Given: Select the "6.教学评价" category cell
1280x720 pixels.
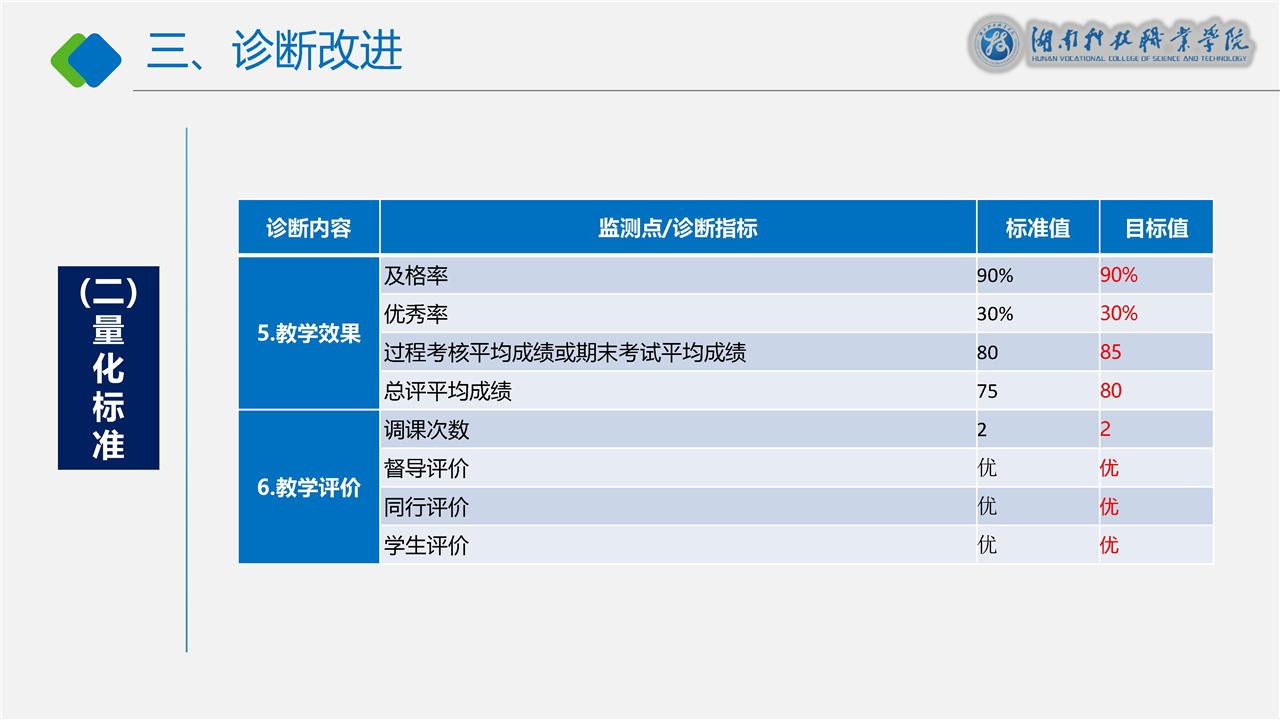Looking at the screenshot, I should coord(309,487).
